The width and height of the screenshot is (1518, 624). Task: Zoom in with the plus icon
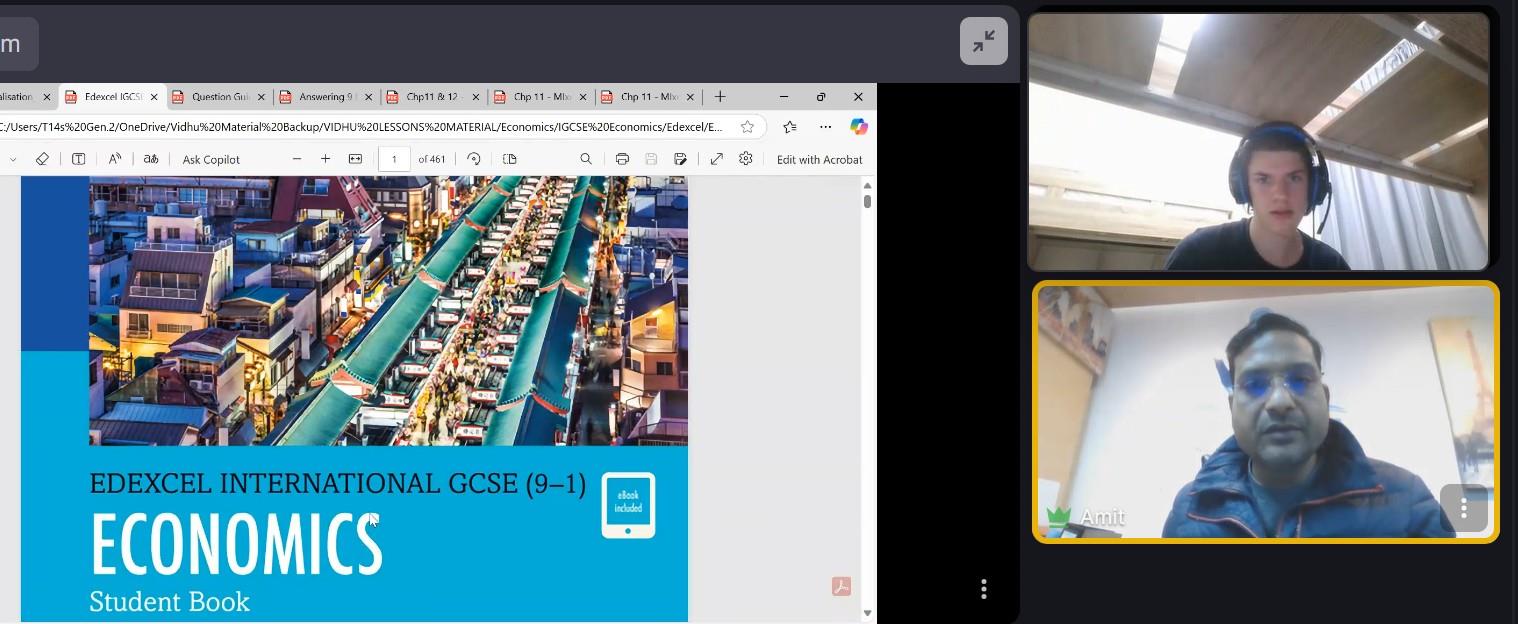325,159
